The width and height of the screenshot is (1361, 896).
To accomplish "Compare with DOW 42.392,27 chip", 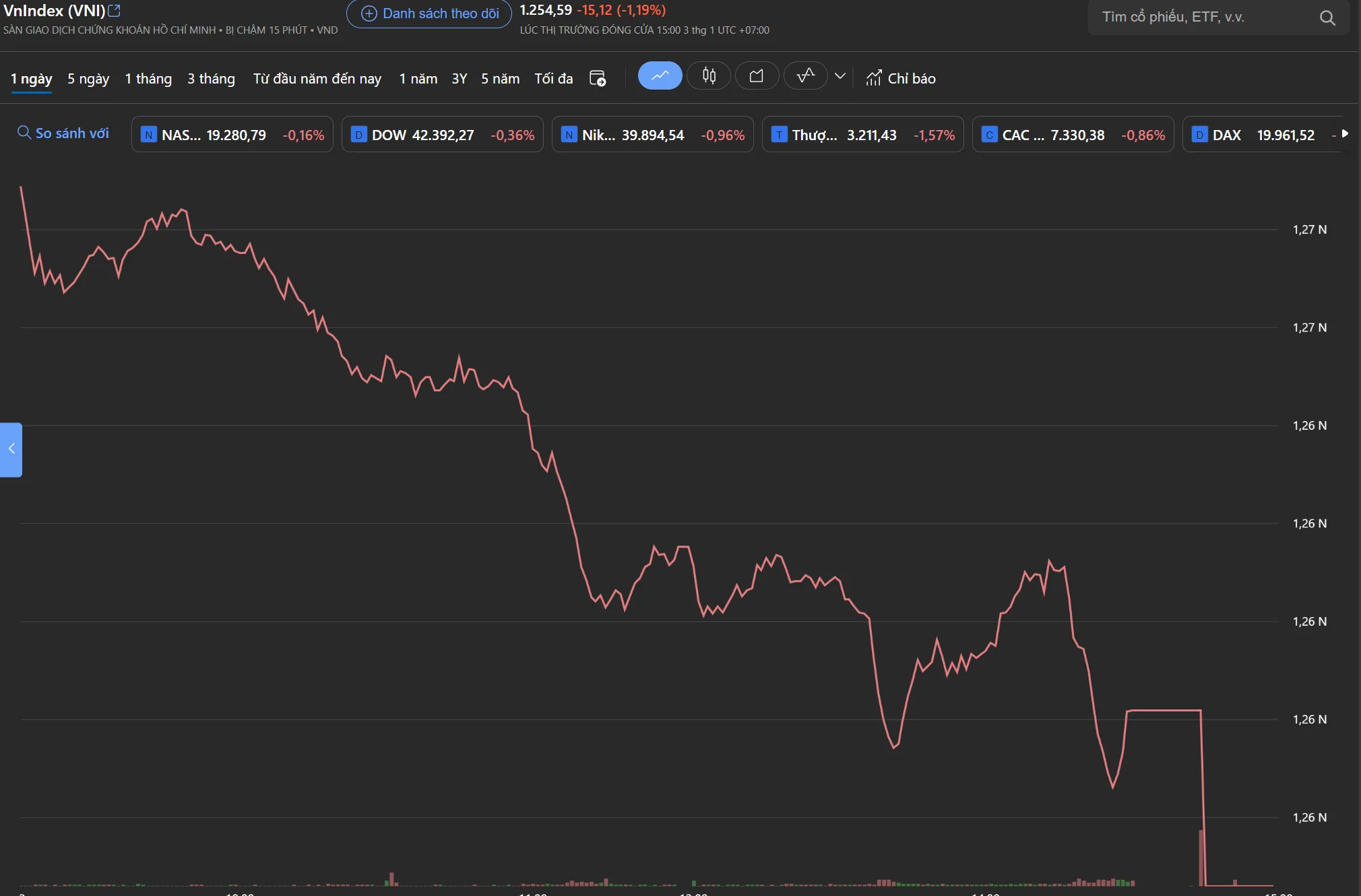I will click(443, 135).
